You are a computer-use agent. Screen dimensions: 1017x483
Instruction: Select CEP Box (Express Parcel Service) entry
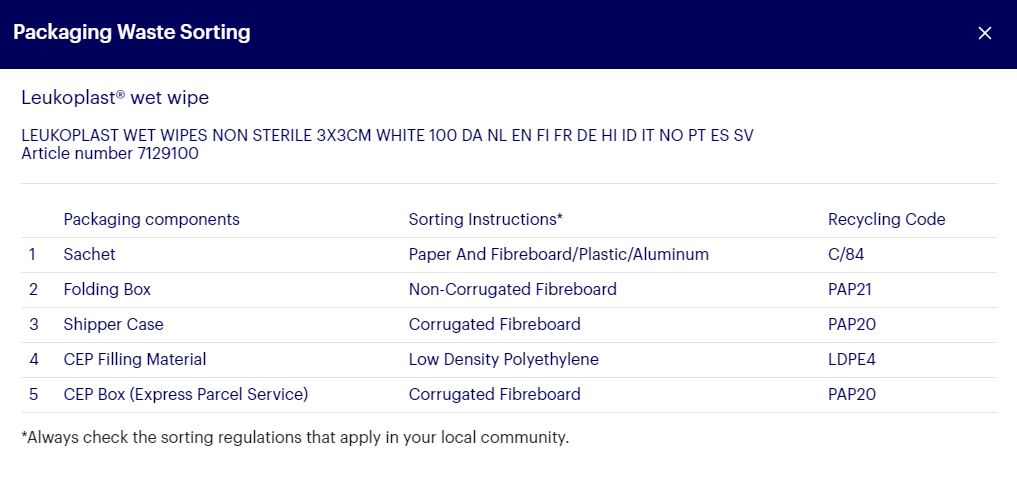click(185, 394)
